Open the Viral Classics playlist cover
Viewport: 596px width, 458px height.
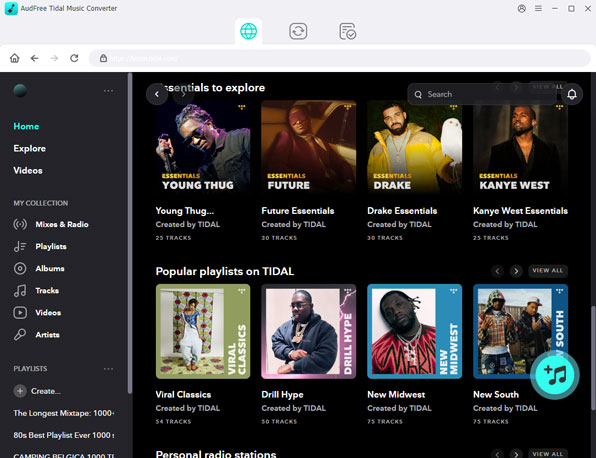click(x=203, y=331)
